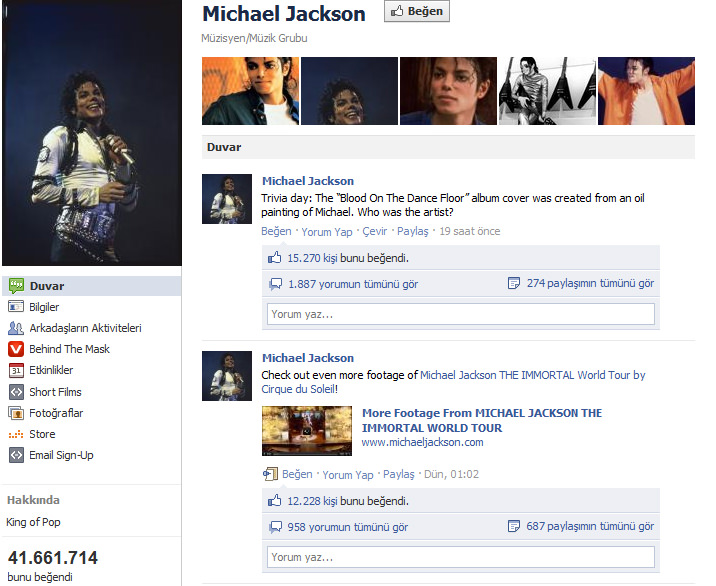Image resolution: width=716 pixels, height=586 pixels.
Task: Open the first photo thumbnail in the strip
Action: pos(249,91)
